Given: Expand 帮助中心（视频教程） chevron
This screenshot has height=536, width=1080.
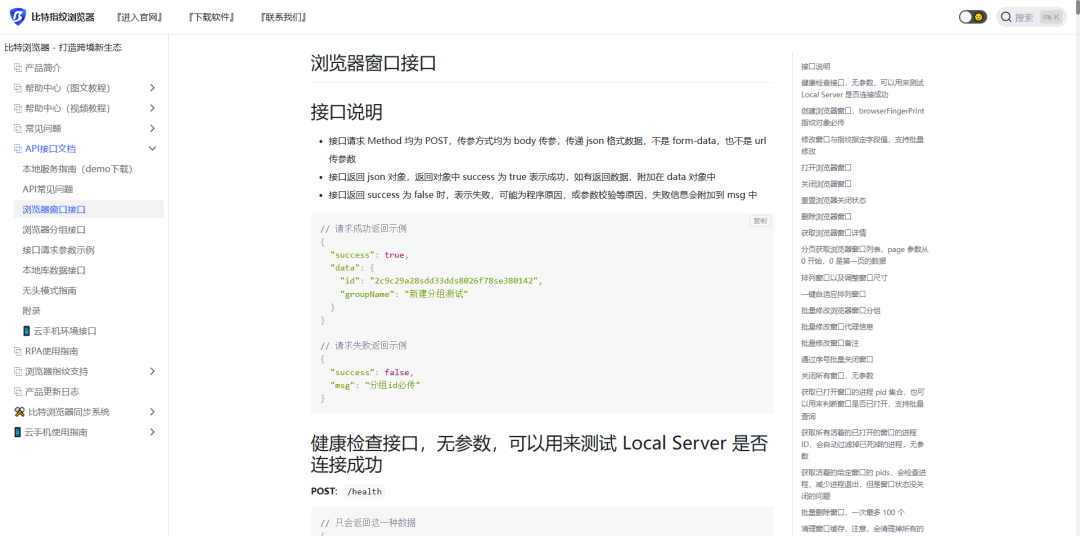Looking at the screenshot, I should 152,108.
